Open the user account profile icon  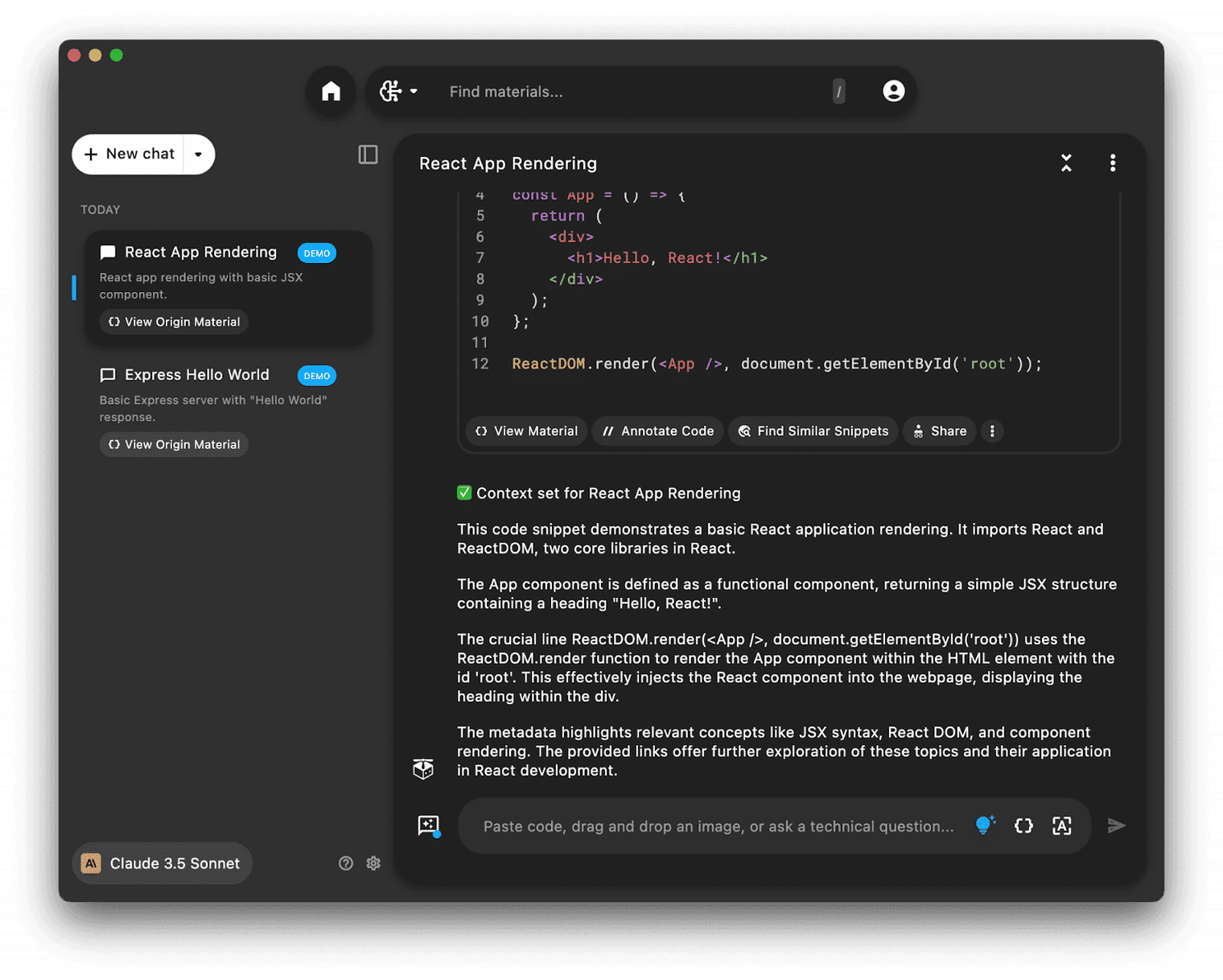pos(893,91)
